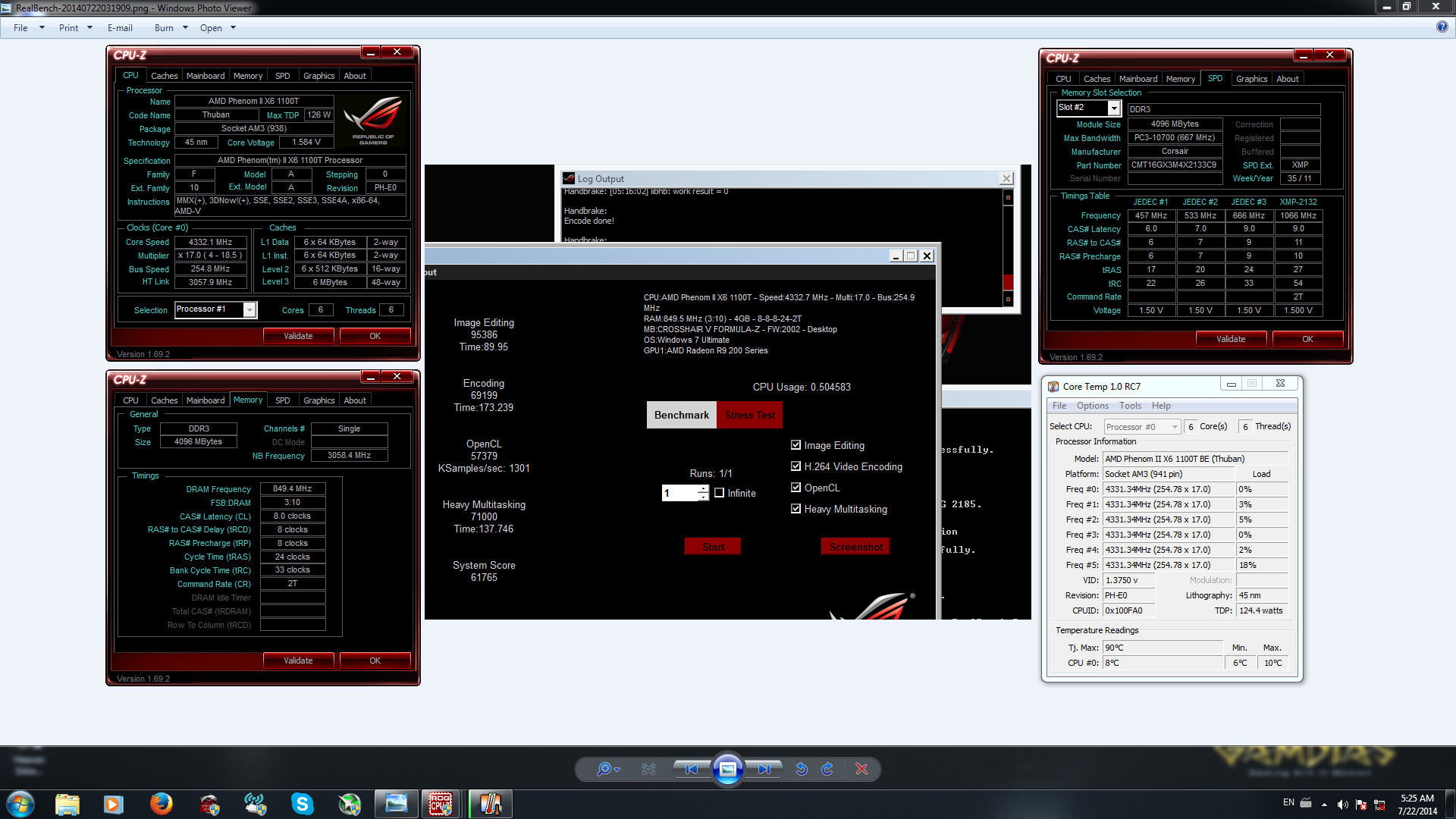Open Core Temp Tools menu

(x=1130, y=406)
